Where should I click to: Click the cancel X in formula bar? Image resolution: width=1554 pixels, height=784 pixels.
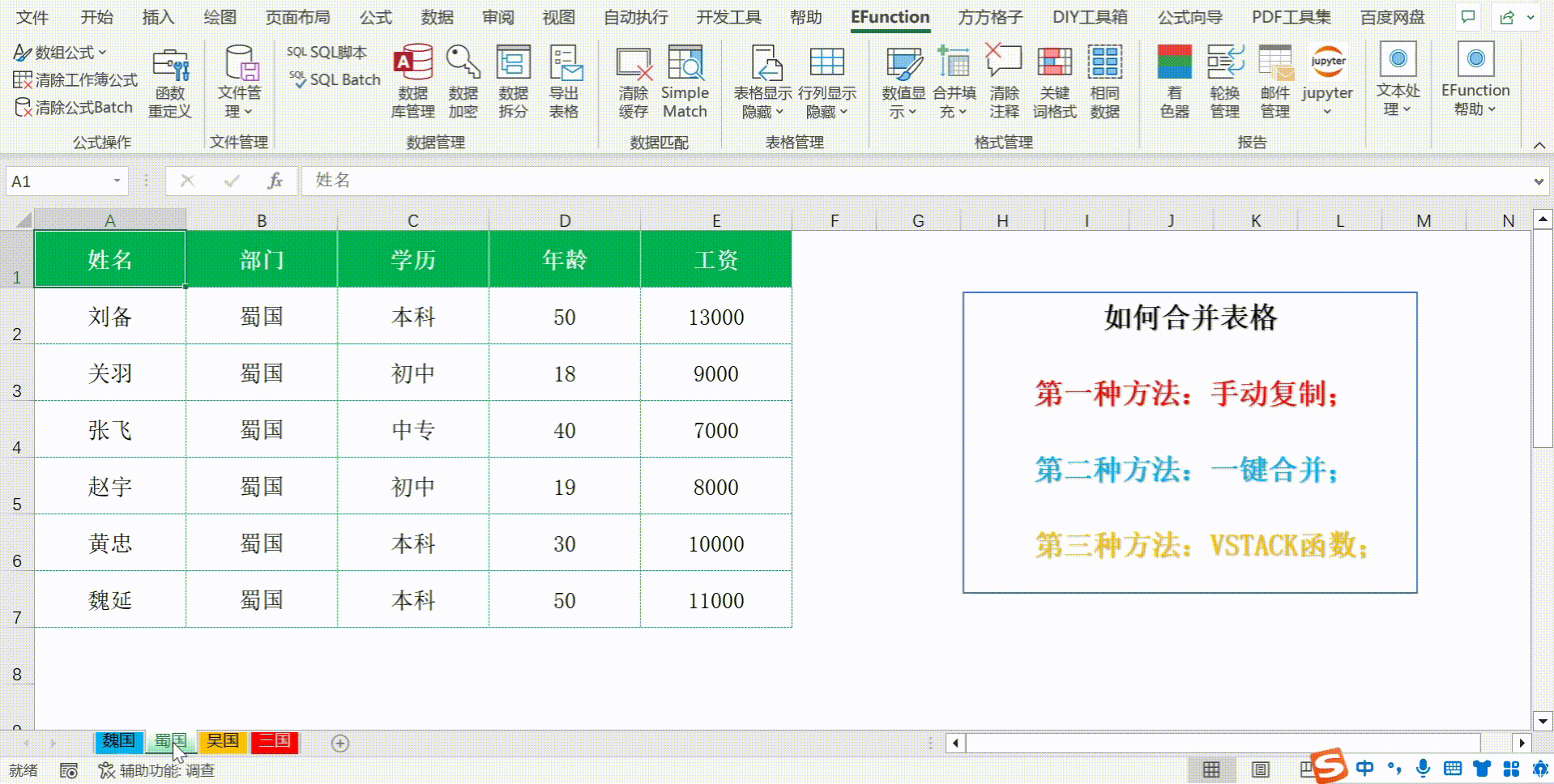click(x=187, y=181)
